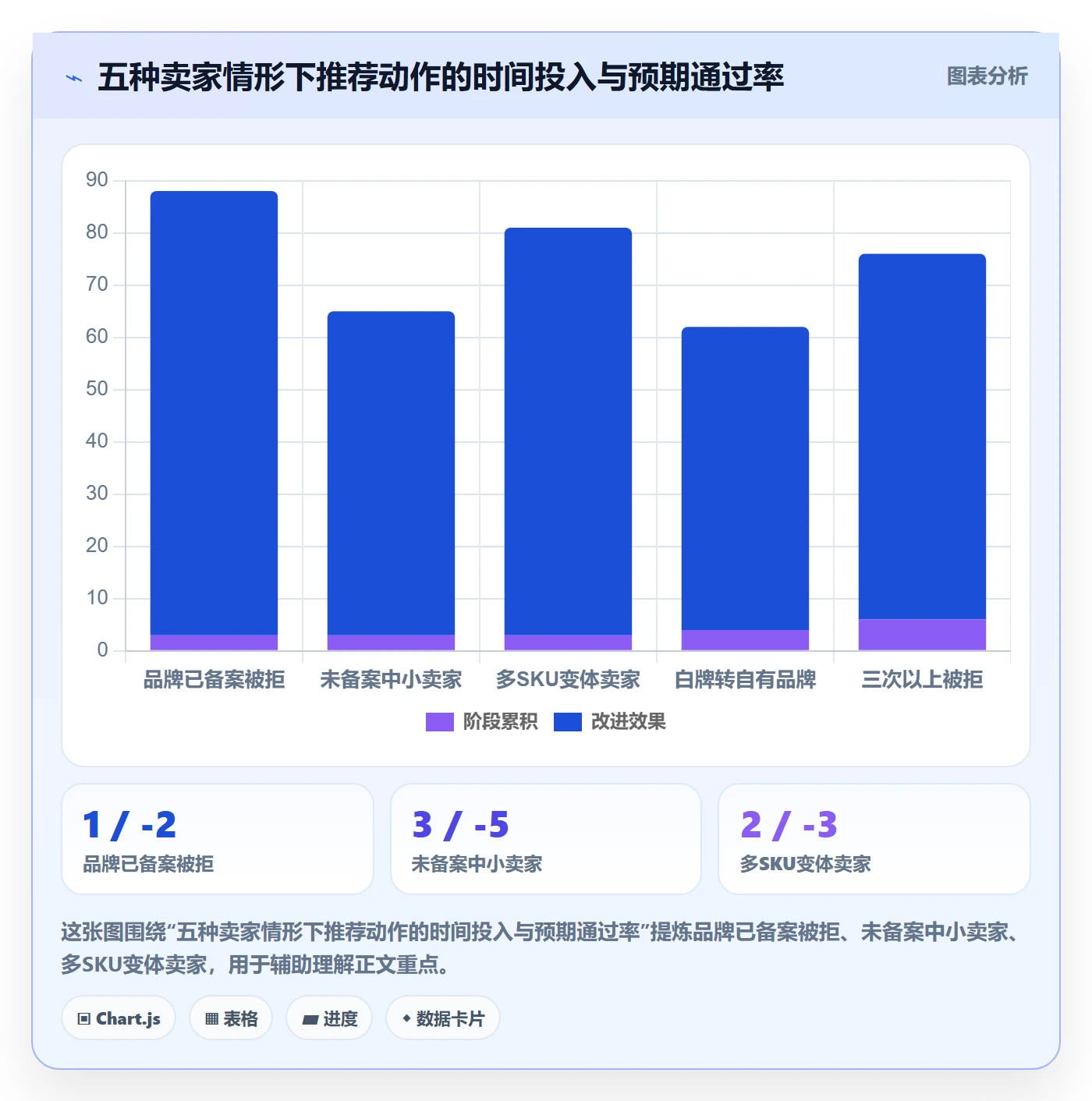This screenshot has width=1092, height=1101.
Task: Open the '3 / -5' 未备案中小卖家 data card
Action: pos(546,839)
